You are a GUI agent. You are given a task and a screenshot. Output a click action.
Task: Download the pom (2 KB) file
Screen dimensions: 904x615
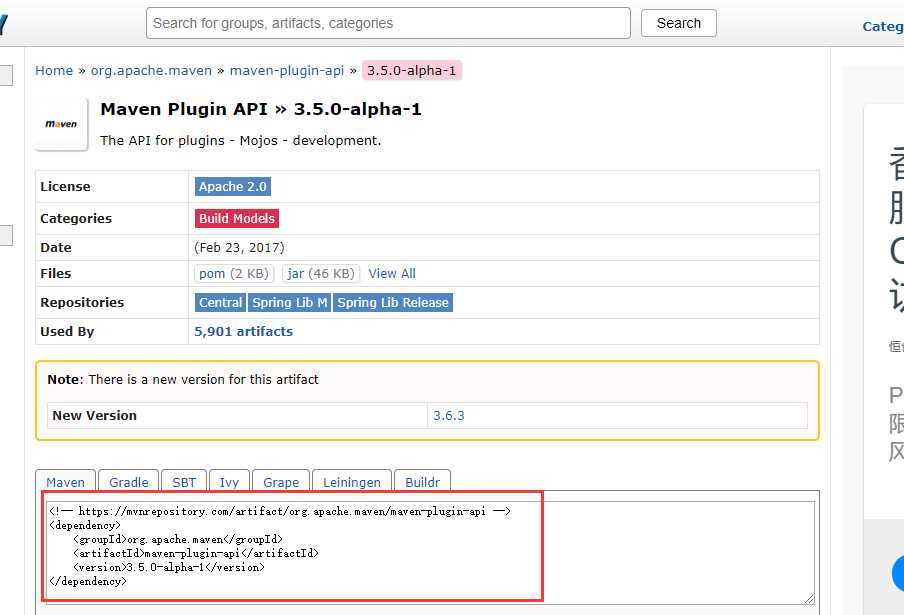click(233, 274)
